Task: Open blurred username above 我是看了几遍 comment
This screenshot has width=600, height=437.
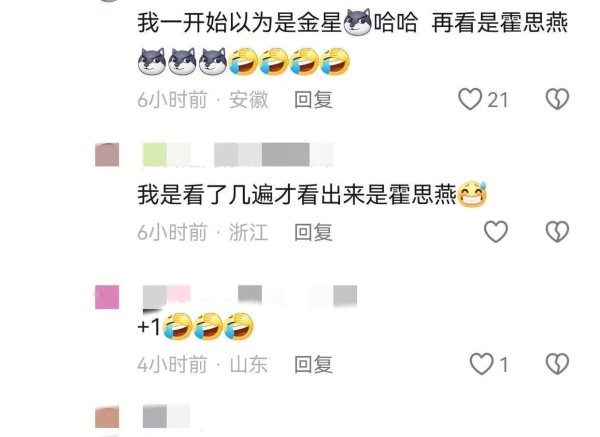Action: pos(238,155)
